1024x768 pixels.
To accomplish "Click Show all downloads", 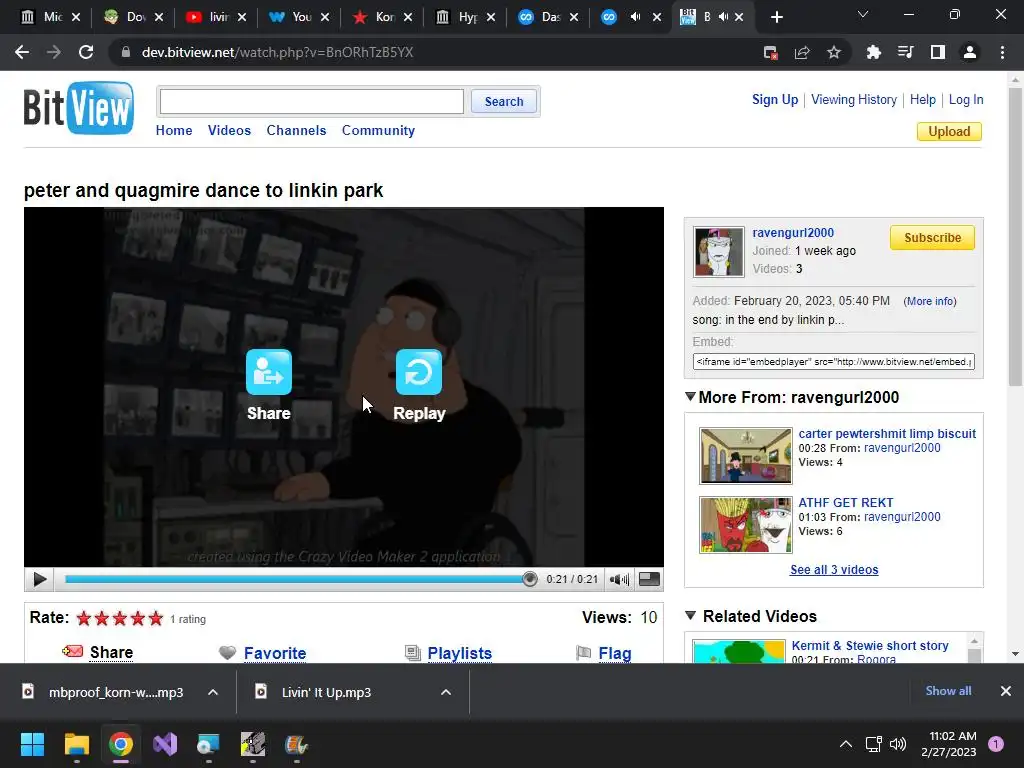I will point(948,690).
